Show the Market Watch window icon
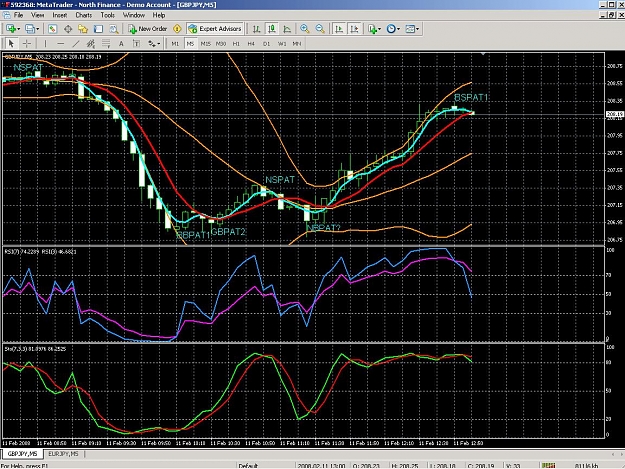The width and height of the screenshot is (625, 469). tap(52, 29)
